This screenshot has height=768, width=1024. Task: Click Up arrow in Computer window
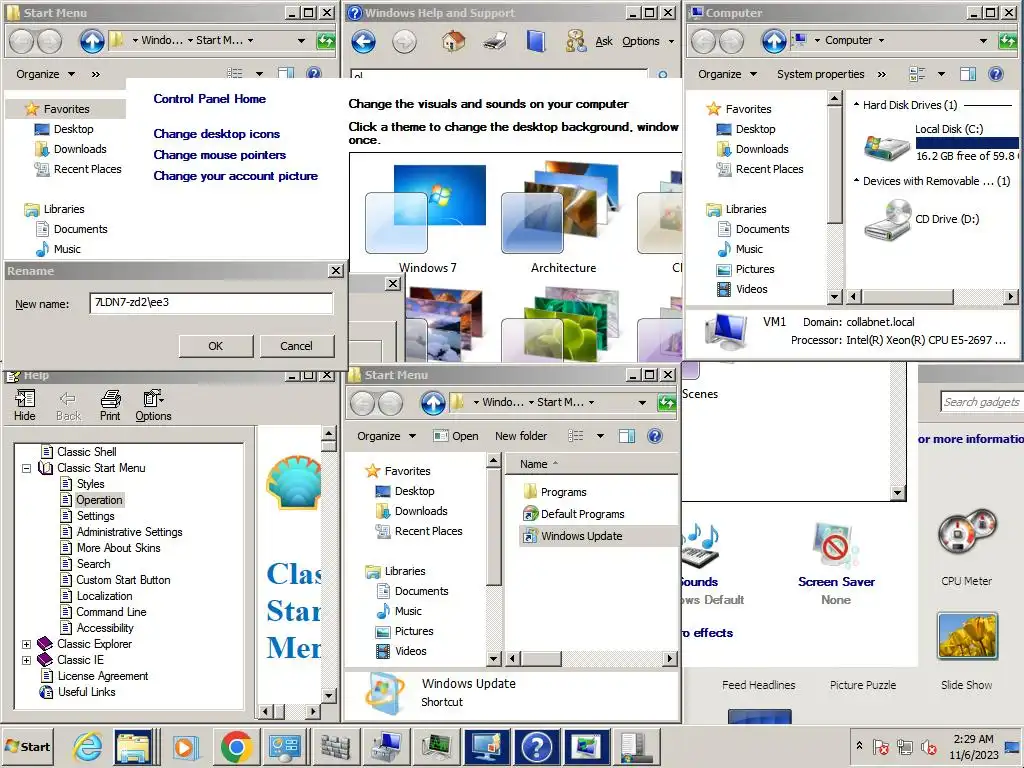tap(774, 41)
